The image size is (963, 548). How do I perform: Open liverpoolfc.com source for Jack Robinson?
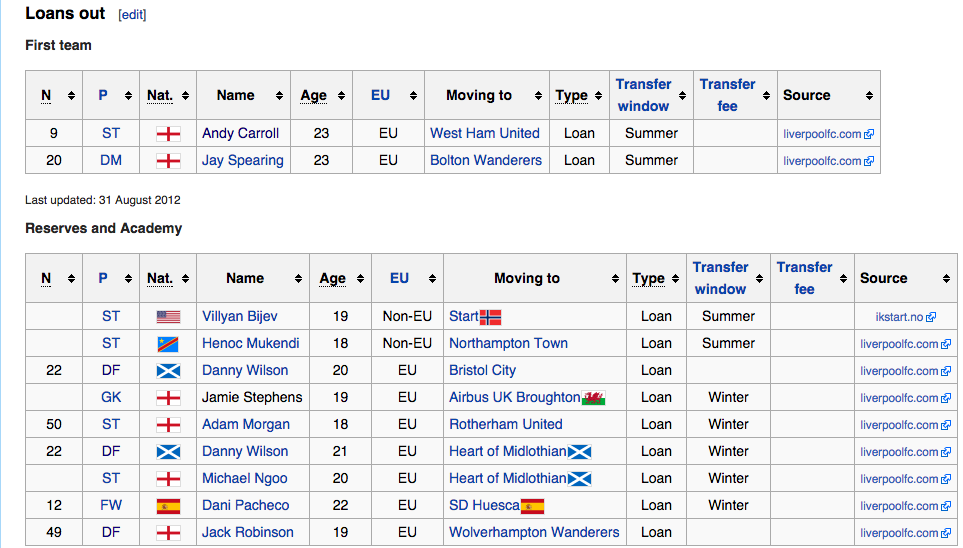click(x=905, y=533)
